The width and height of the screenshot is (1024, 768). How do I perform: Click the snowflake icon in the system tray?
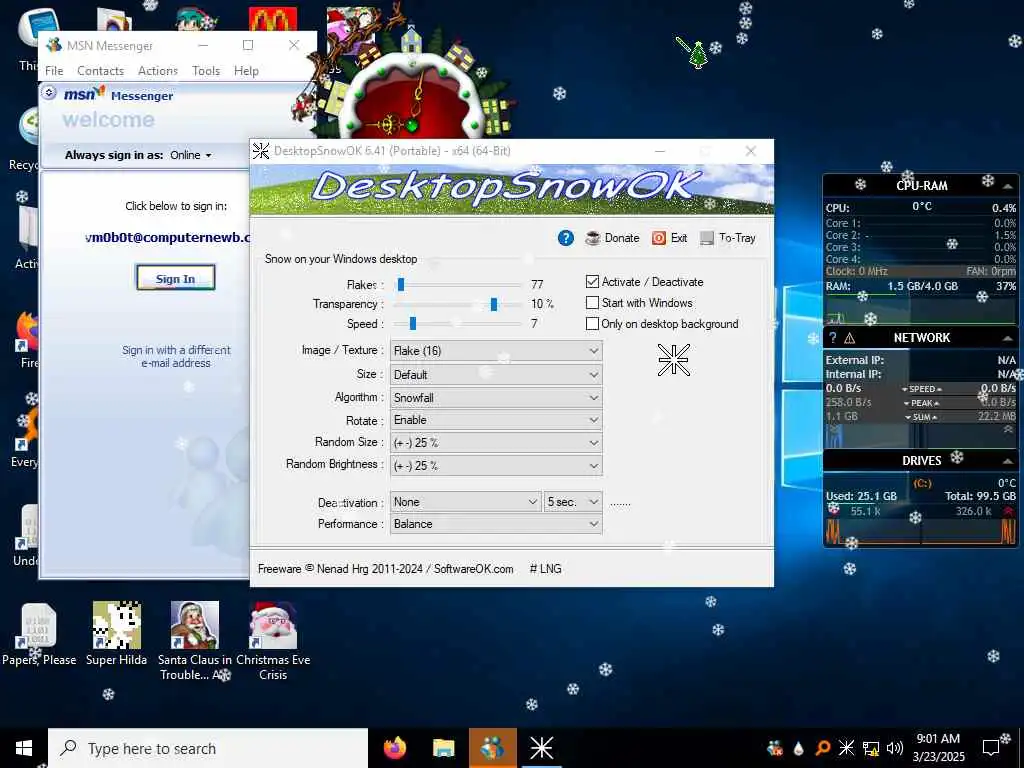846,748
